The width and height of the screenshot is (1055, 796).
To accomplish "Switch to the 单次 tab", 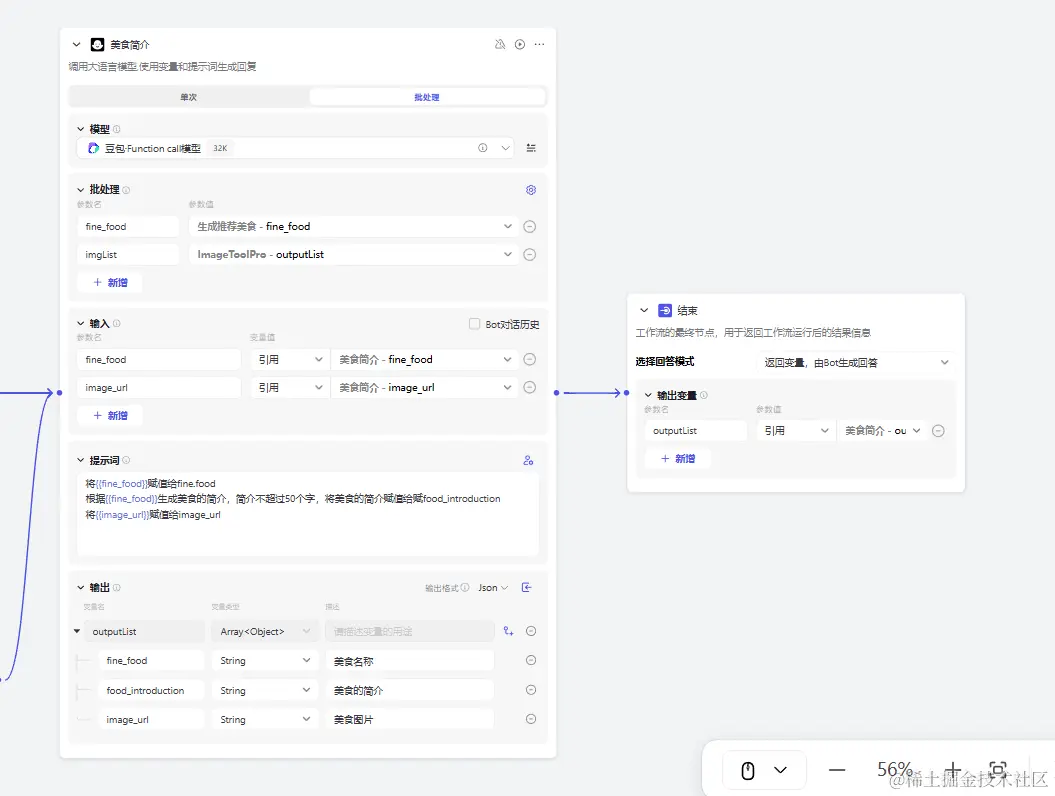I will [188, 97].
